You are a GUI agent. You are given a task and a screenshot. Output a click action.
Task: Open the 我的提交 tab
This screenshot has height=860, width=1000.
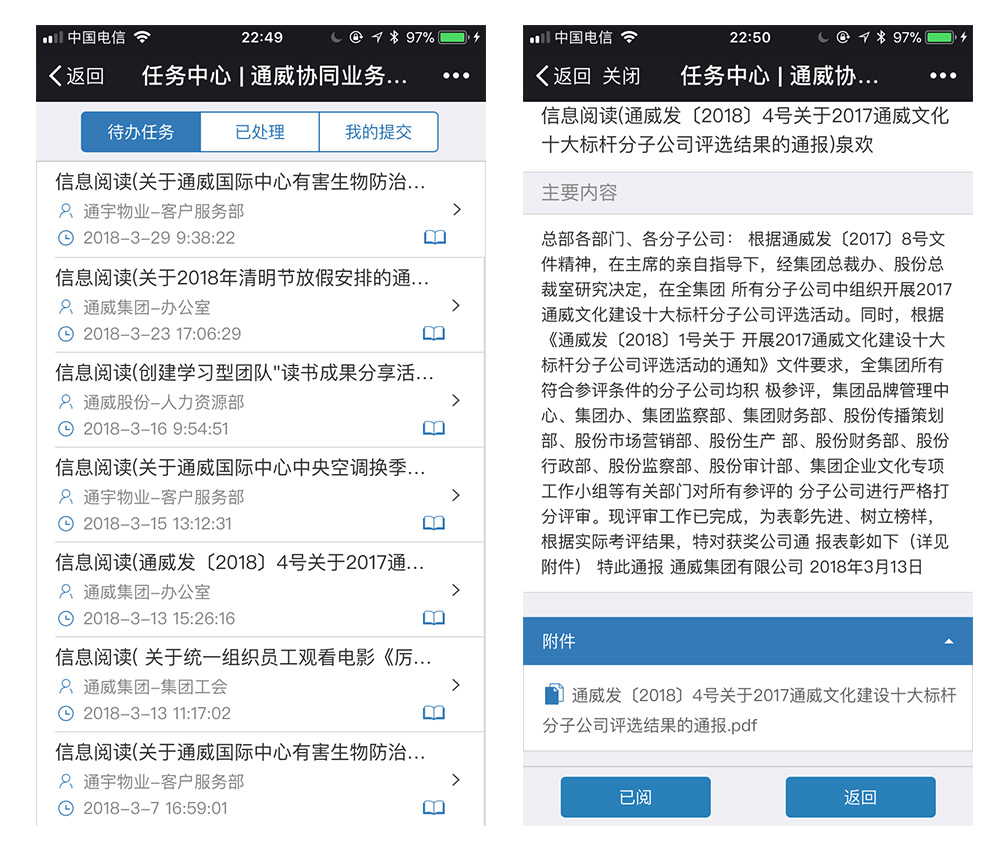pyautogui.click(x=378, y=132)
